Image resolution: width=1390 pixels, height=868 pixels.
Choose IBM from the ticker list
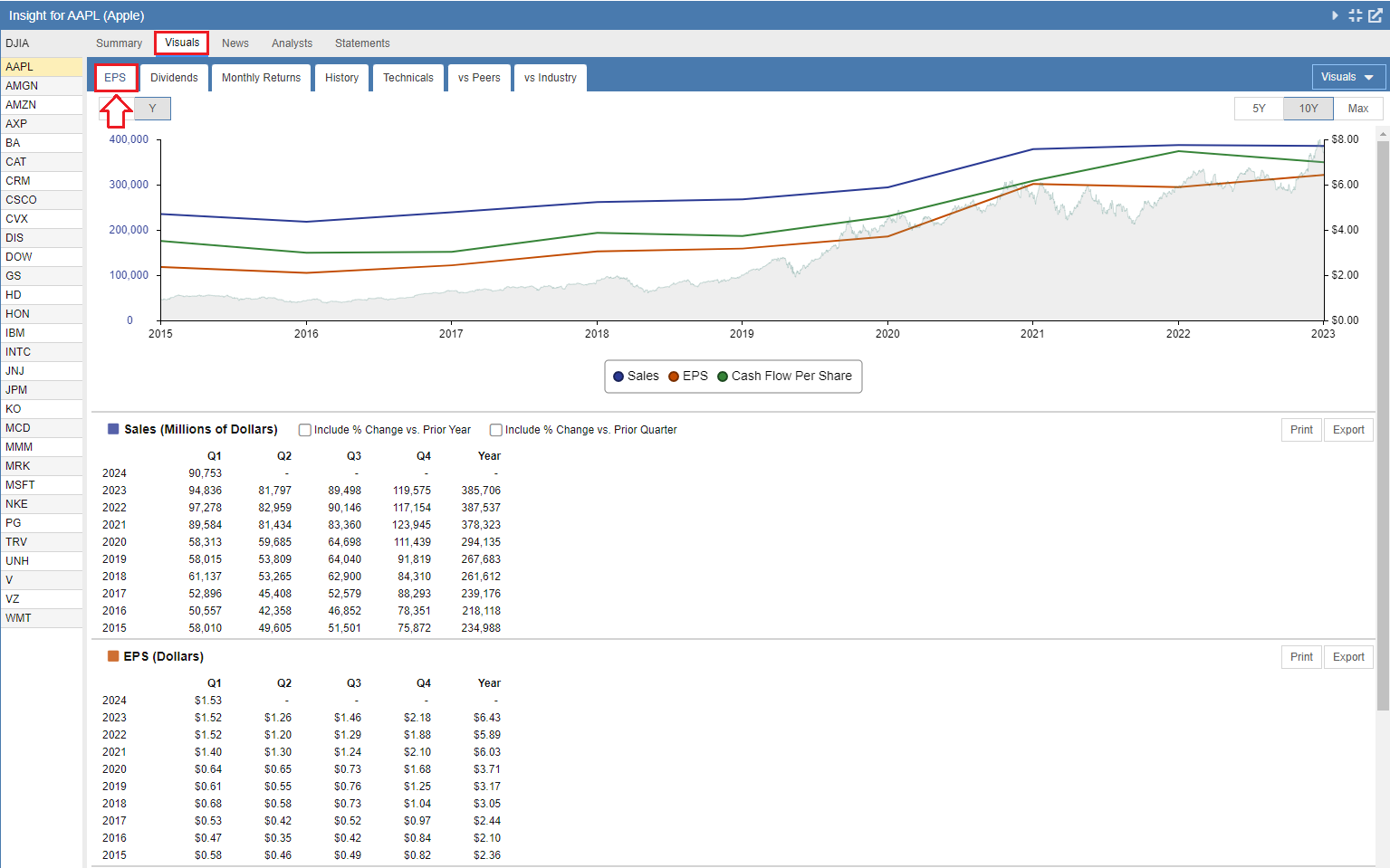pos(42,333)
